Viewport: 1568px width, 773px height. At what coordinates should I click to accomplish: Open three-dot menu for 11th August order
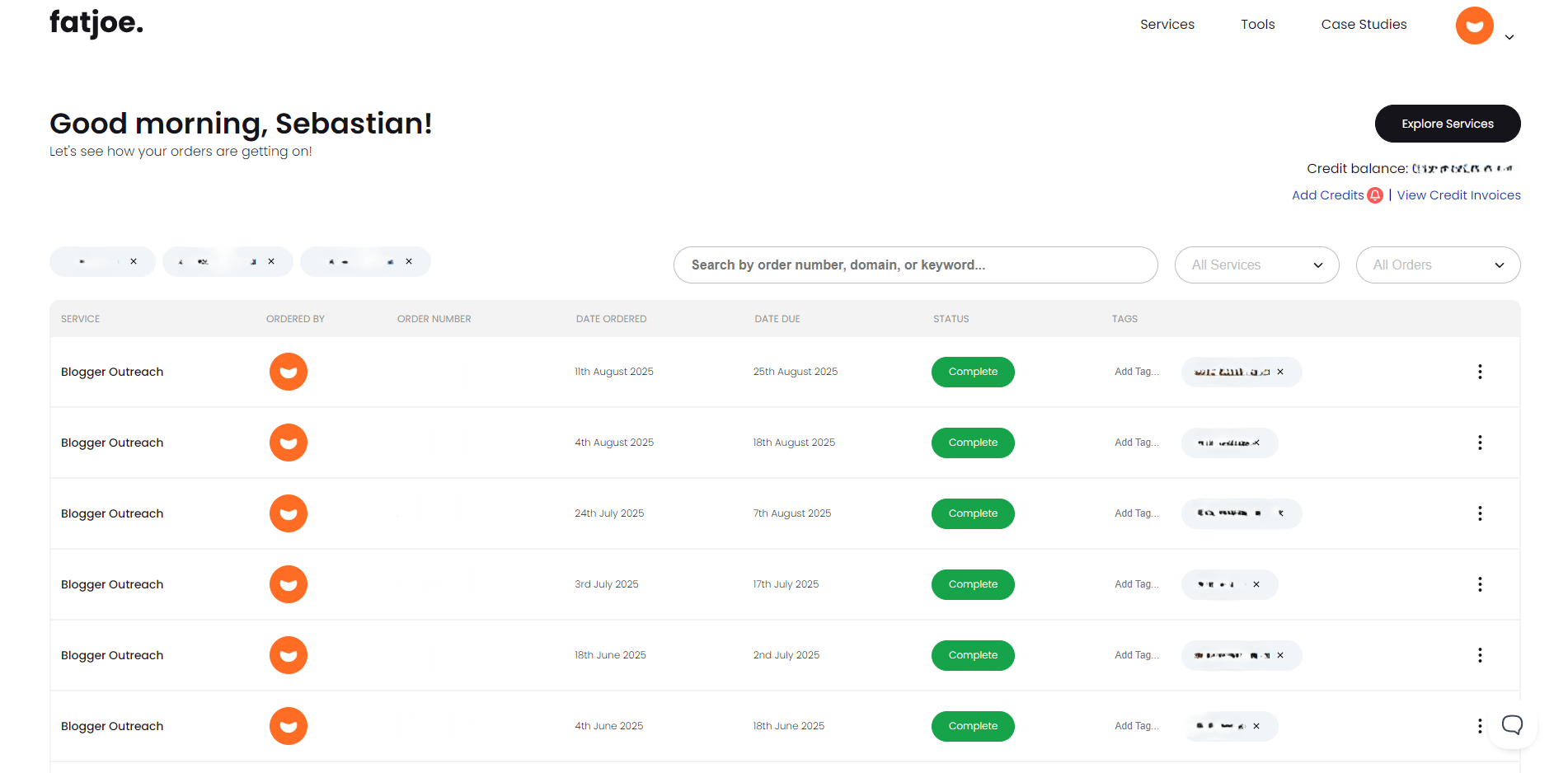(1480, 372)
